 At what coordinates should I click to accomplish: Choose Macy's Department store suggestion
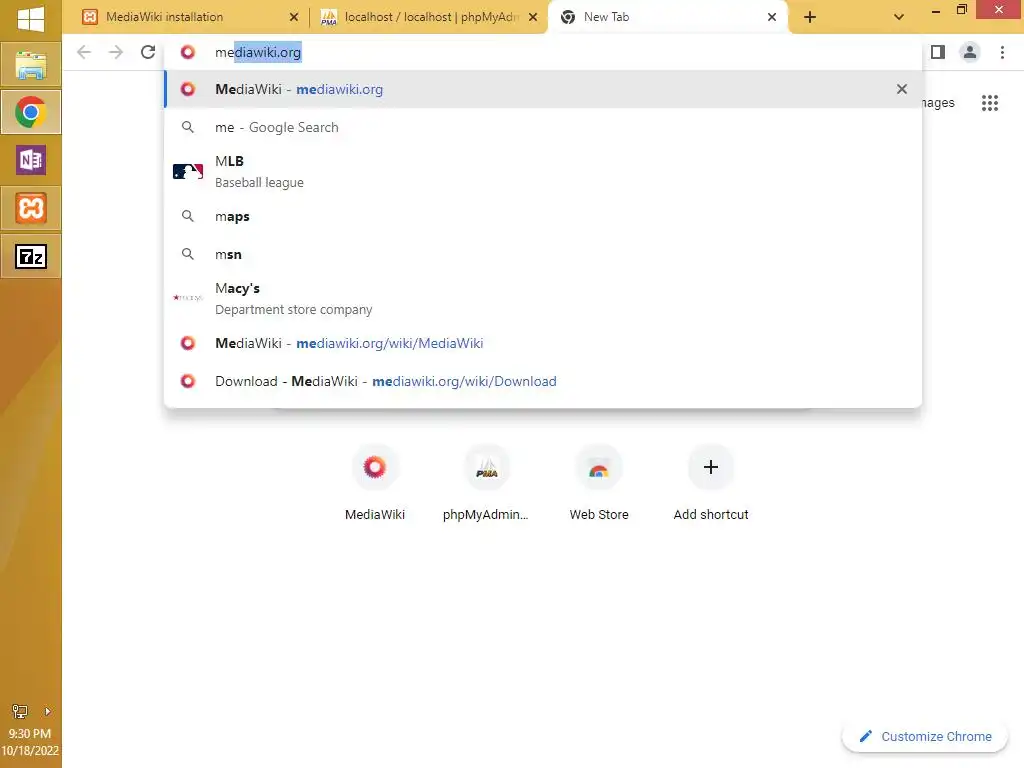tap(543, 298)
